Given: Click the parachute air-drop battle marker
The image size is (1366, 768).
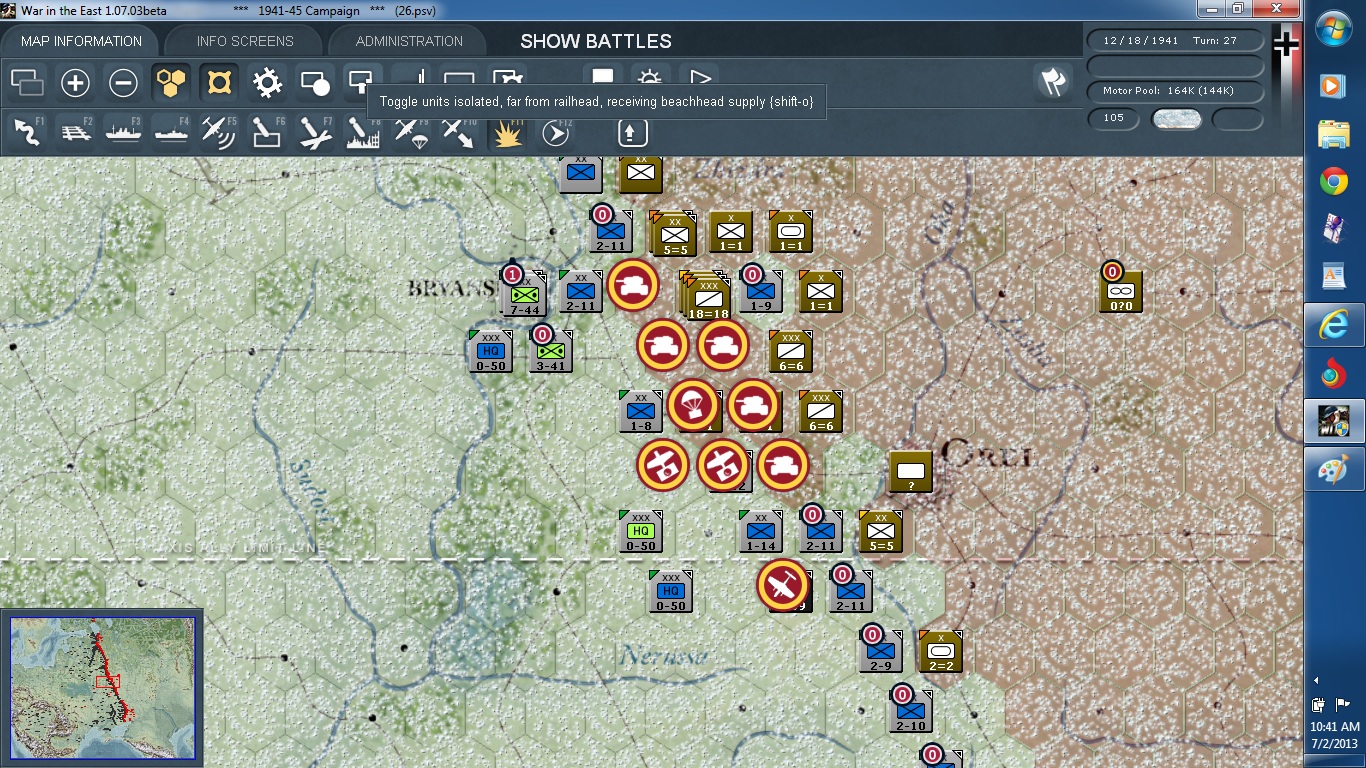Looking at the screenshot, I should point(693,405).
